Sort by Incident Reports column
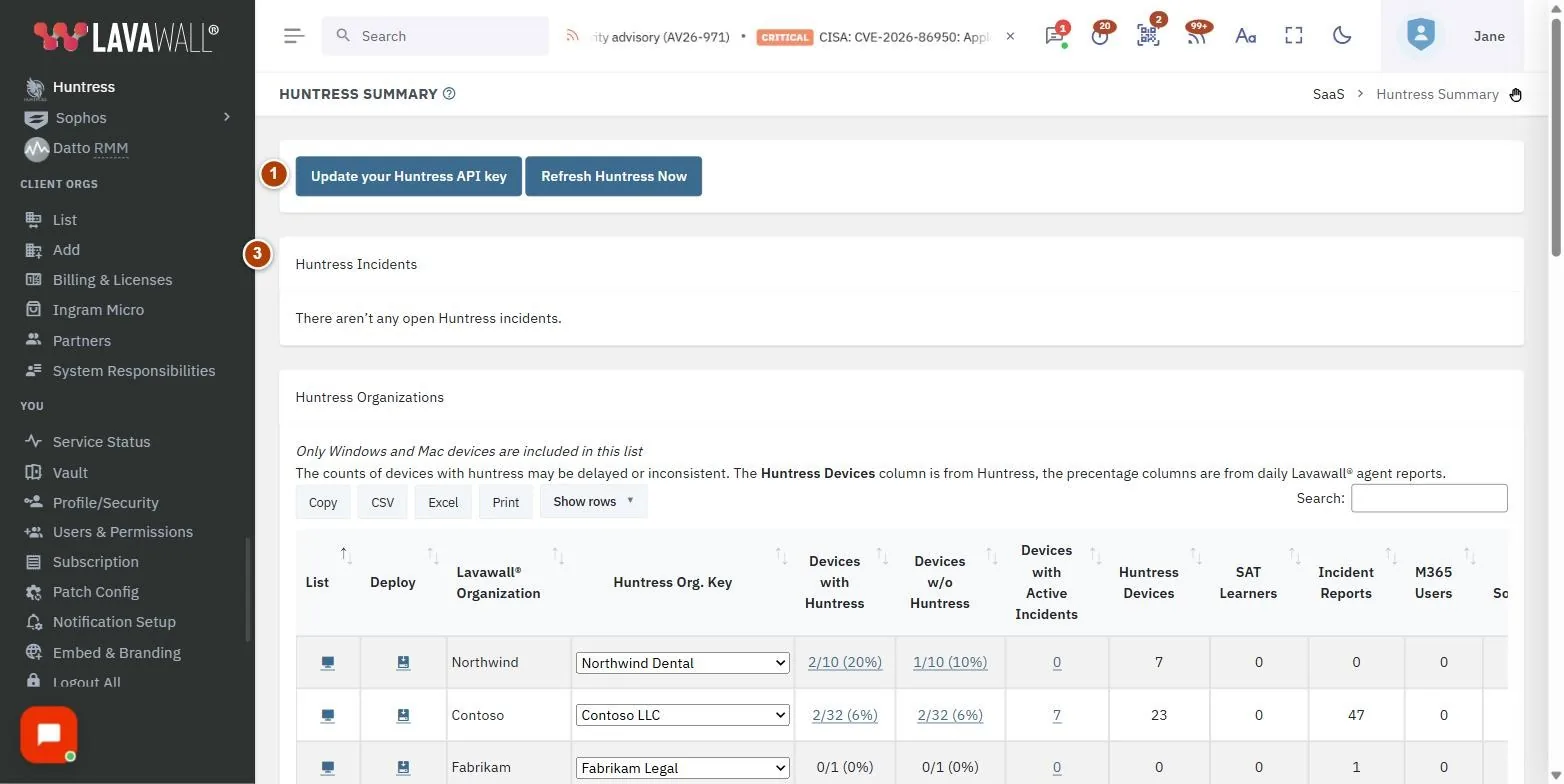This screenshot has height=784, width=1564. click(x=1356, y=583)
